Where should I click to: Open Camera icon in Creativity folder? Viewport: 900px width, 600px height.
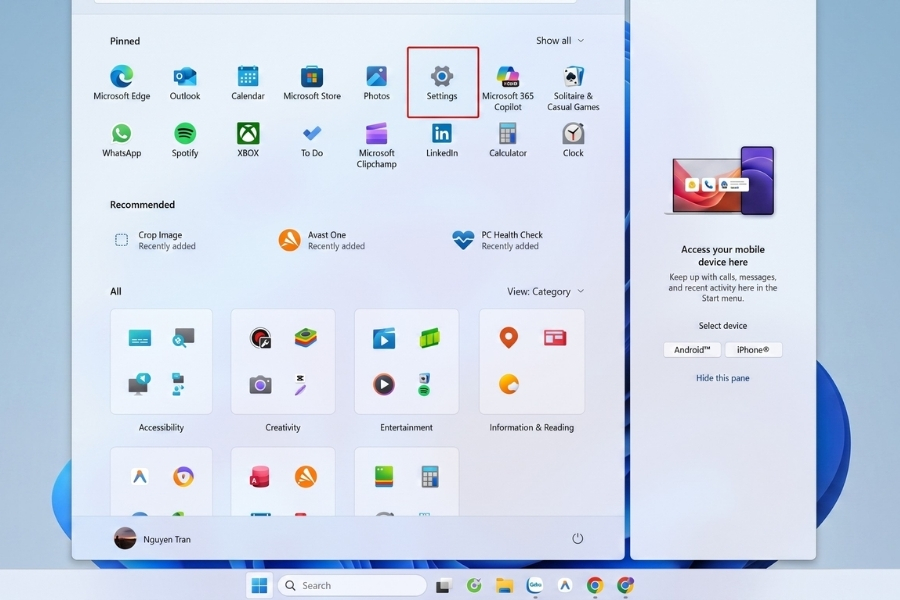coord(261,384)
